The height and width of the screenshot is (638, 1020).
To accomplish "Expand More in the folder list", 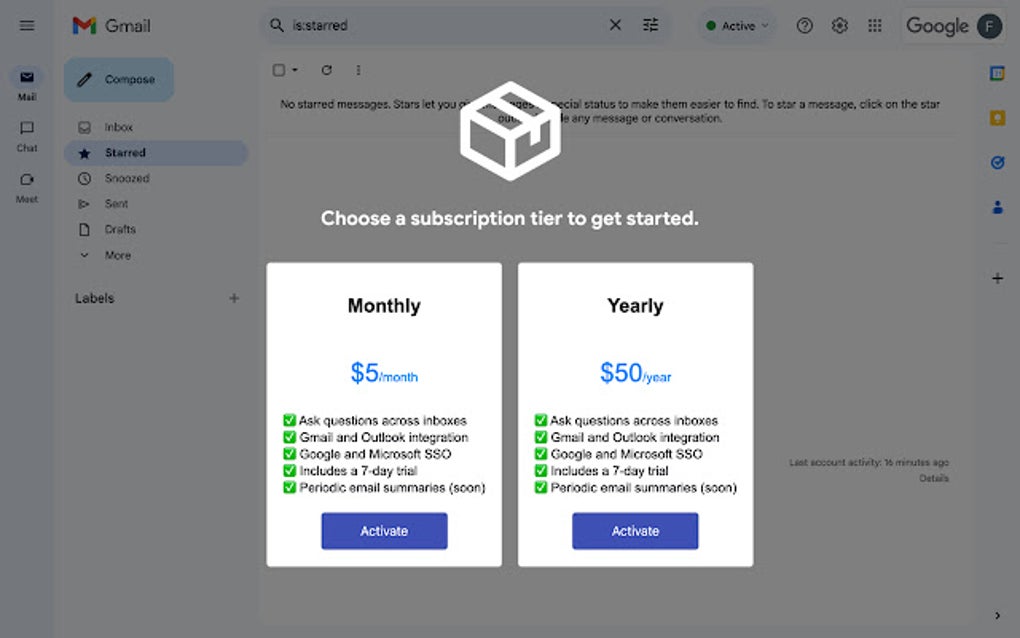I will click(117, 255).
